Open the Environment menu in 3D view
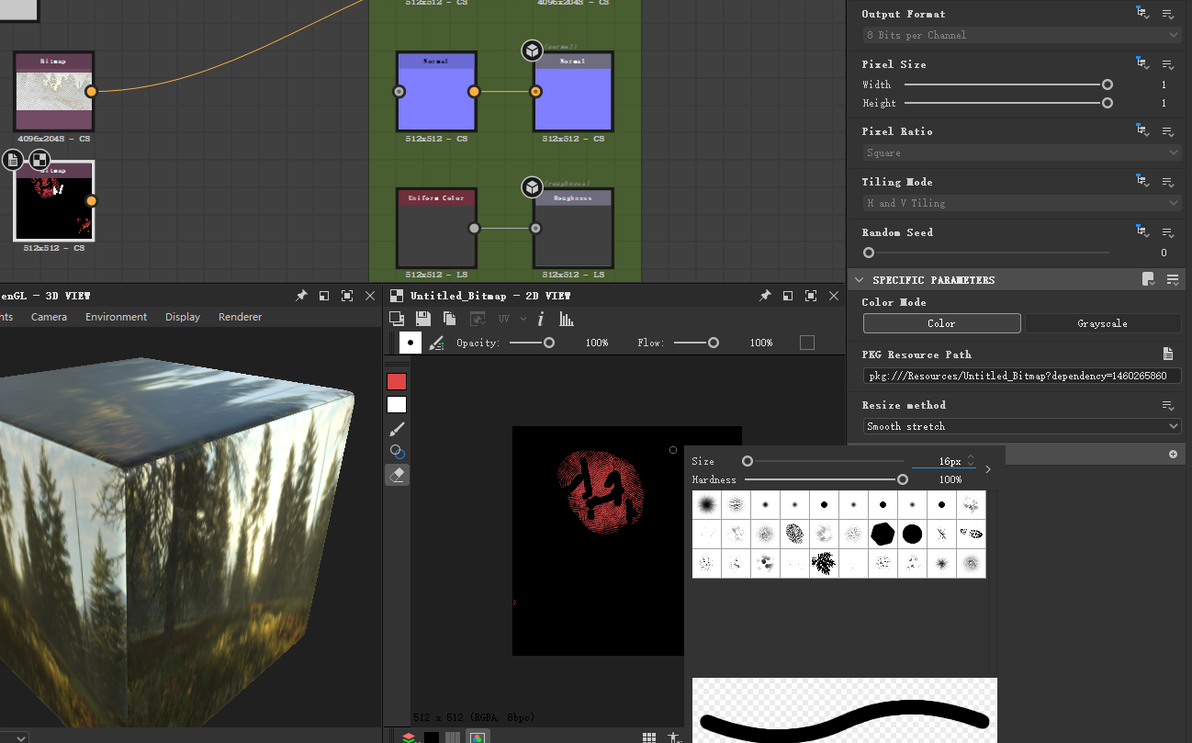Image resolution: width=1192 pixels, height=743 pixels. [116, 317]
